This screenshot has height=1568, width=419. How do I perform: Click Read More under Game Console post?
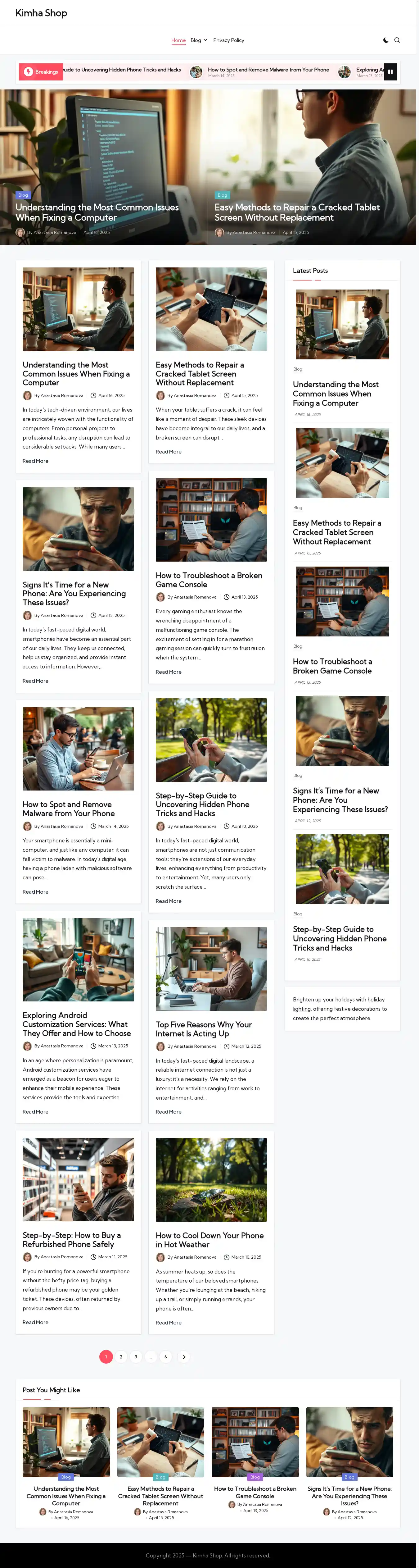[169, 672]
